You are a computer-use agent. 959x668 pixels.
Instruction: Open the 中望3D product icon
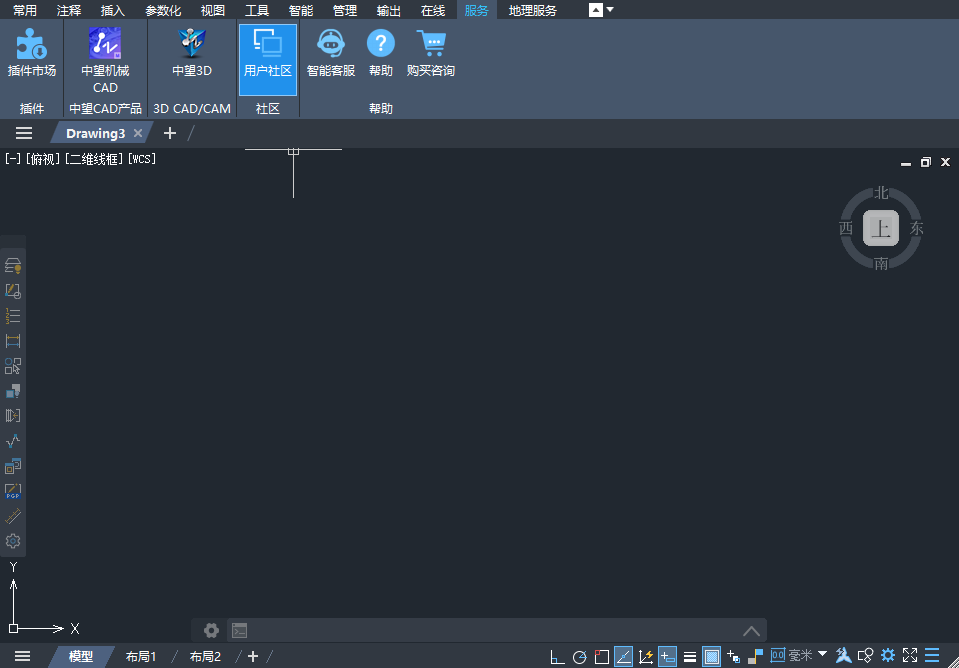click(x=192, y=54)
